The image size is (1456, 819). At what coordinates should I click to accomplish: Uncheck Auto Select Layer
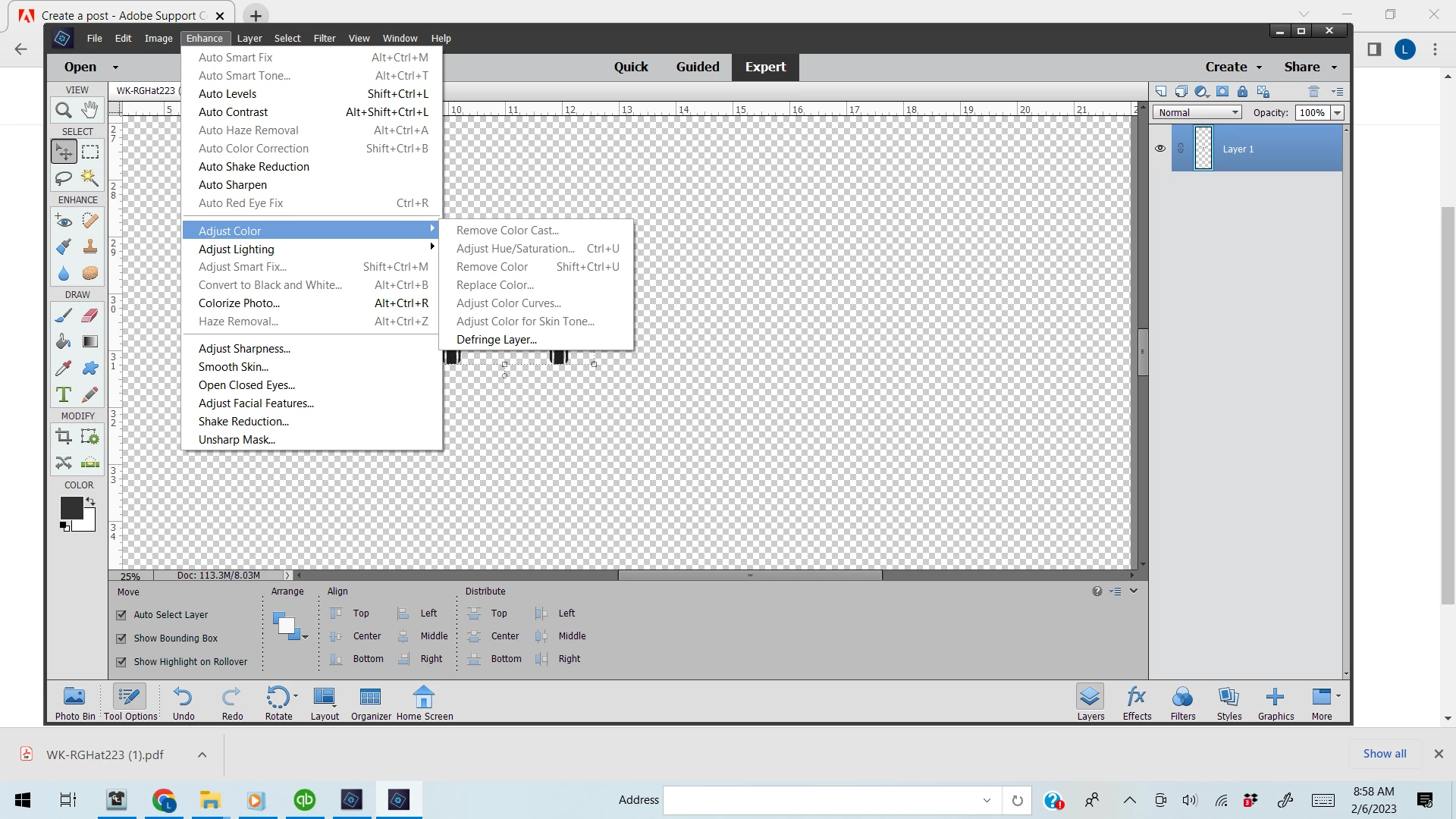121,615
